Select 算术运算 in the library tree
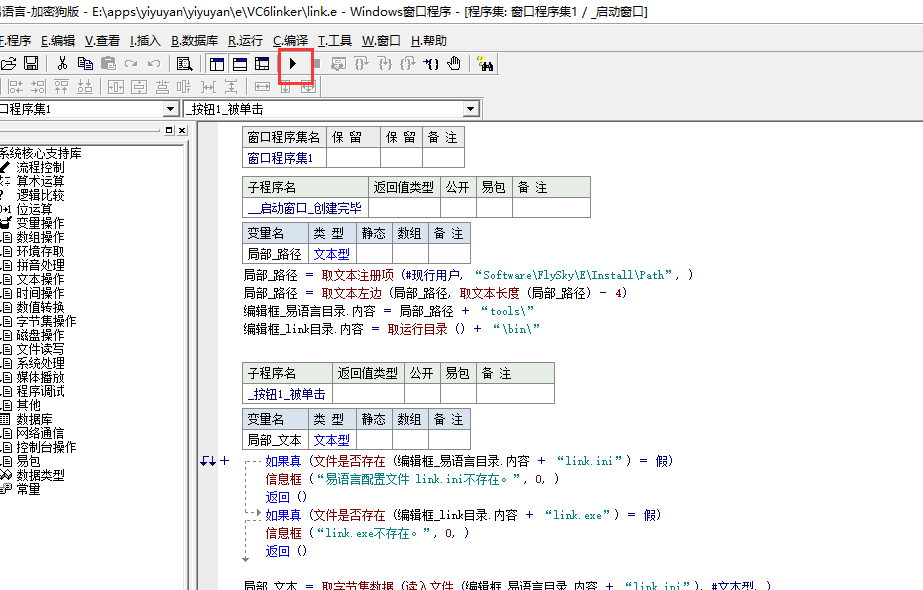This screenshot has width=923, height=590. coord(40,181)
